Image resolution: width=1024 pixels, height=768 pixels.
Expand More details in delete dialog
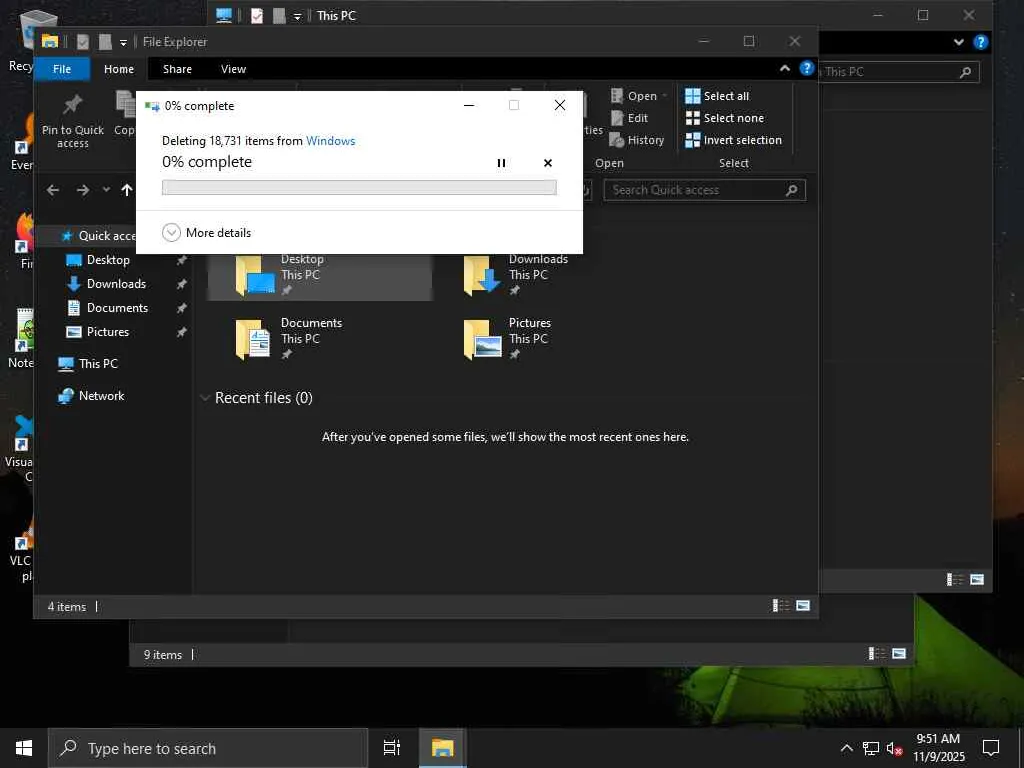206,232
